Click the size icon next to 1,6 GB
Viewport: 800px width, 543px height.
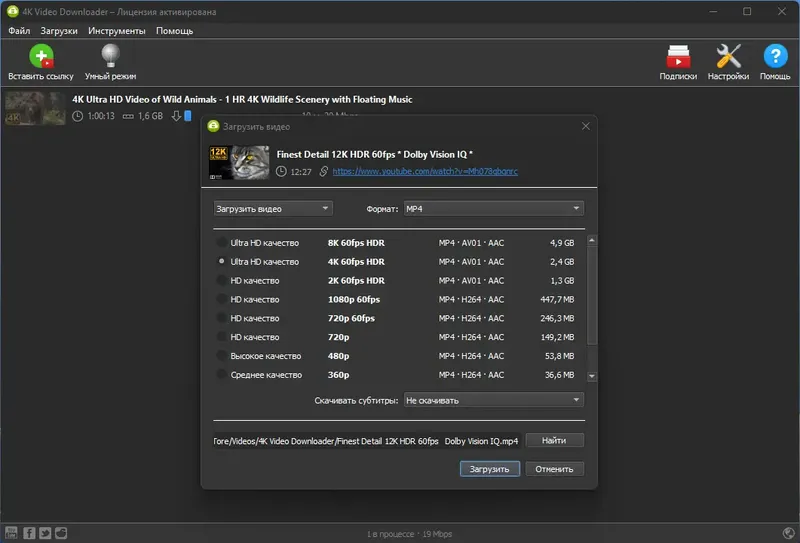[x=128, y=116]
